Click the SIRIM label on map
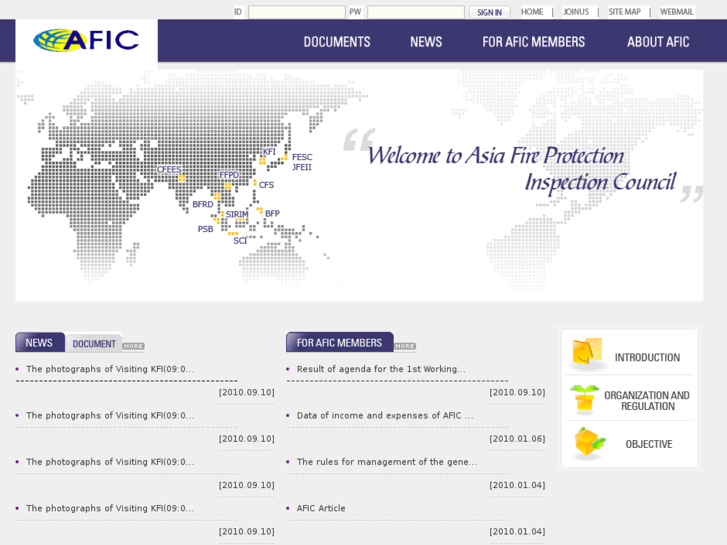Screen dimensions: 727x545 click(237, 214)
